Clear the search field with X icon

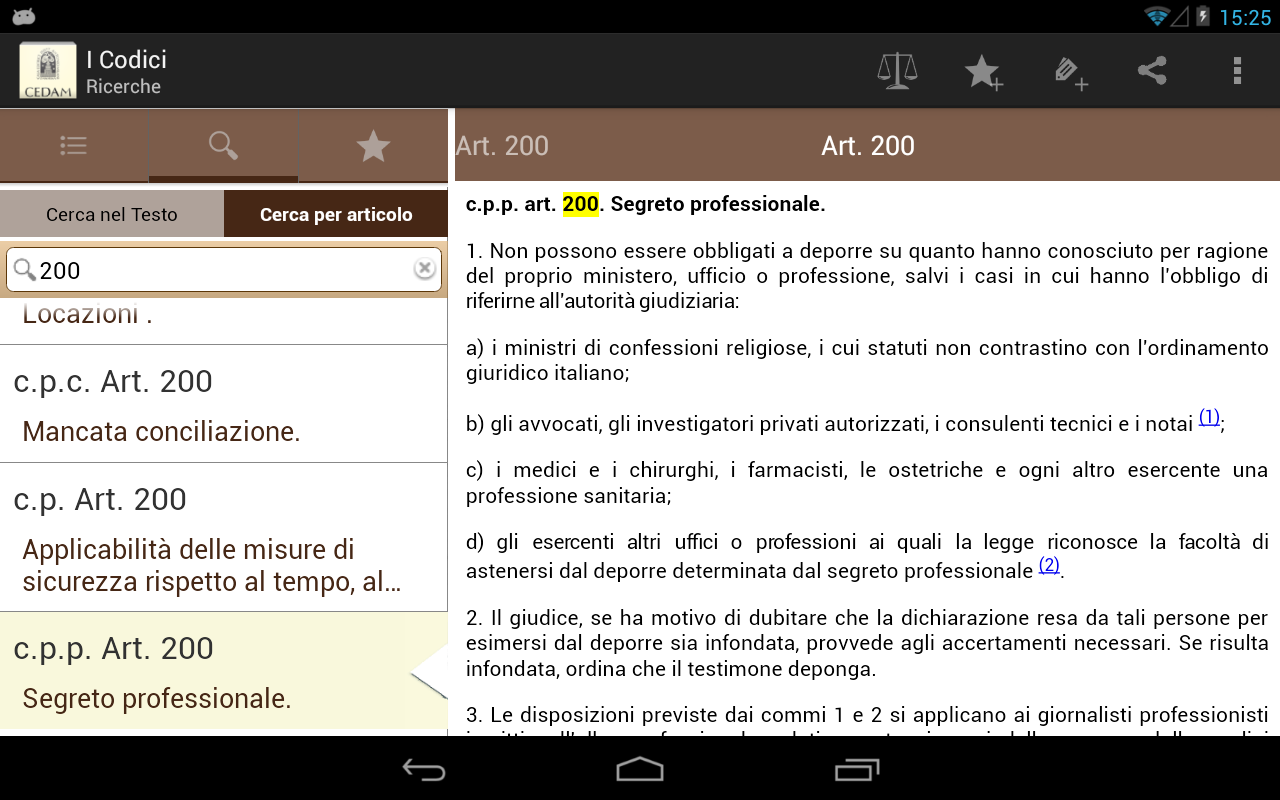[x=425, y=269]
